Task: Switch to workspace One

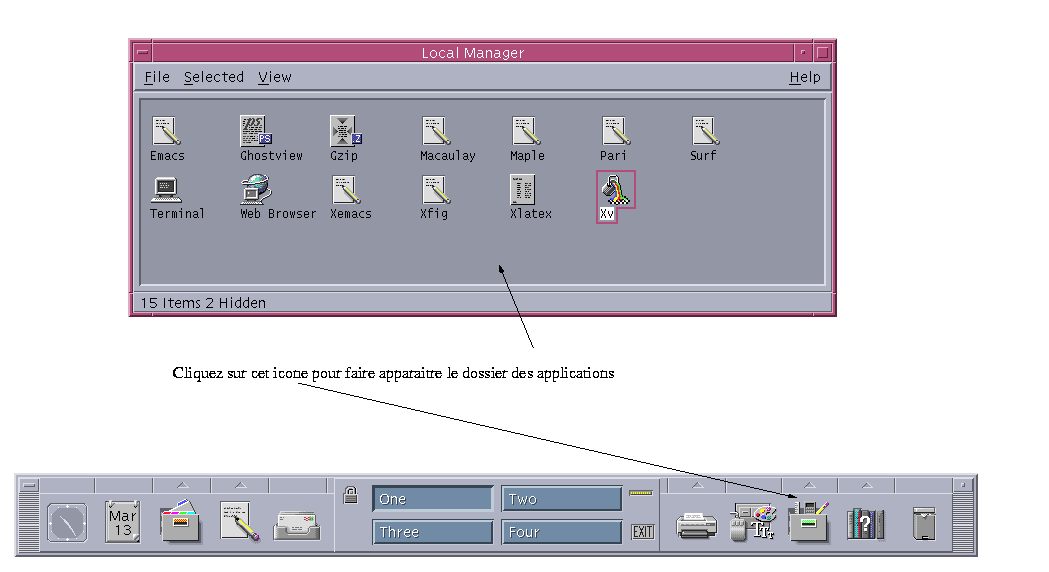Action: coord(433,499)
